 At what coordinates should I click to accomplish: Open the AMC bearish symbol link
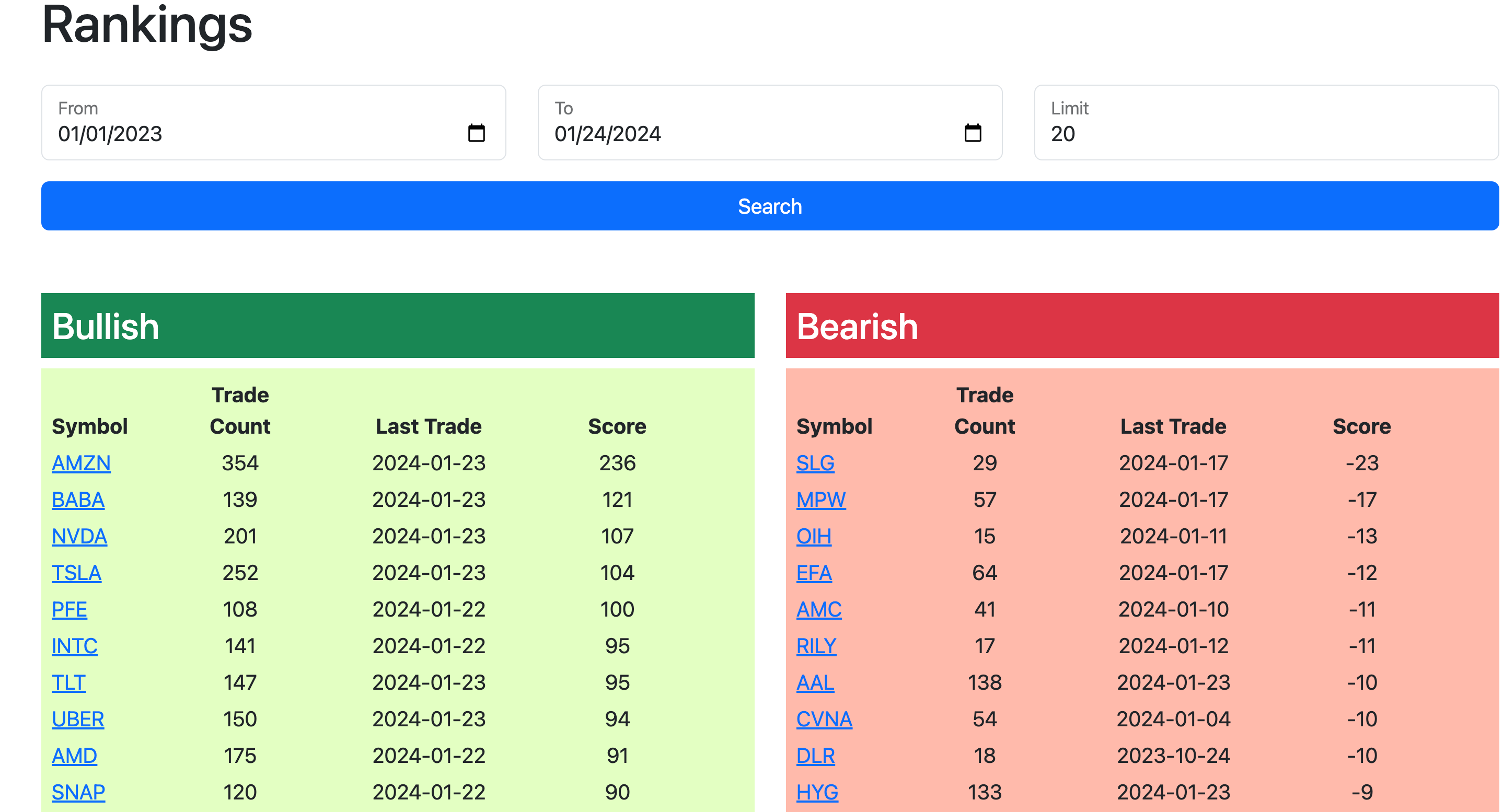(x=819, y=610)
